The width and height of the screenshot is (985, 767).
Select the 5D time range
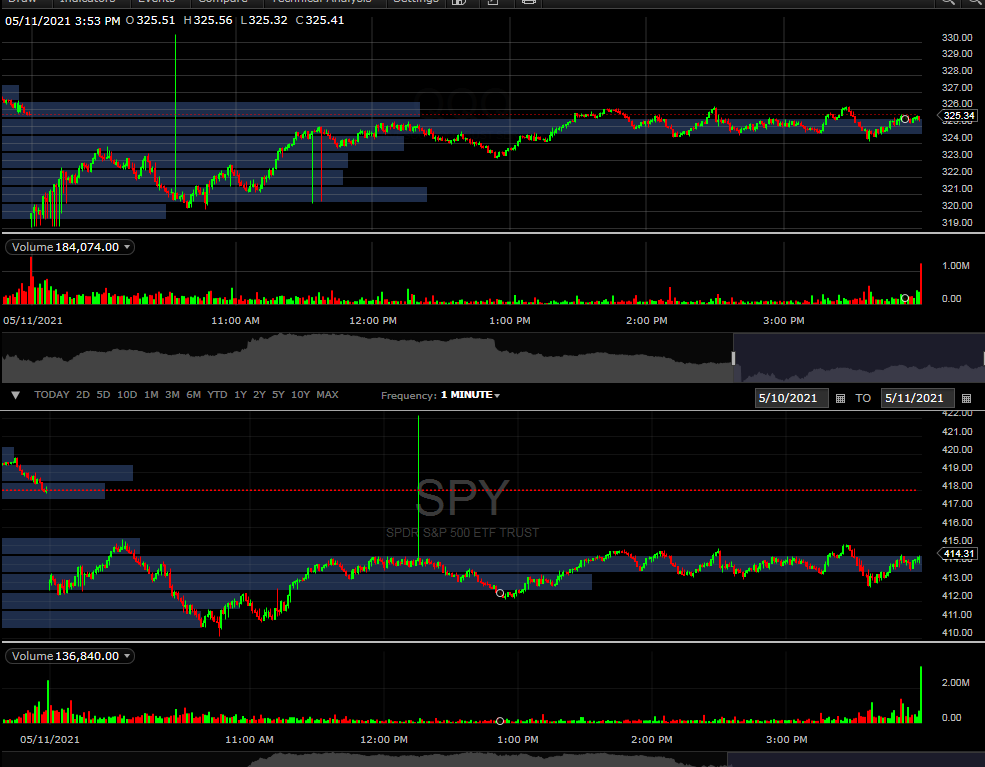pos(104,394)
